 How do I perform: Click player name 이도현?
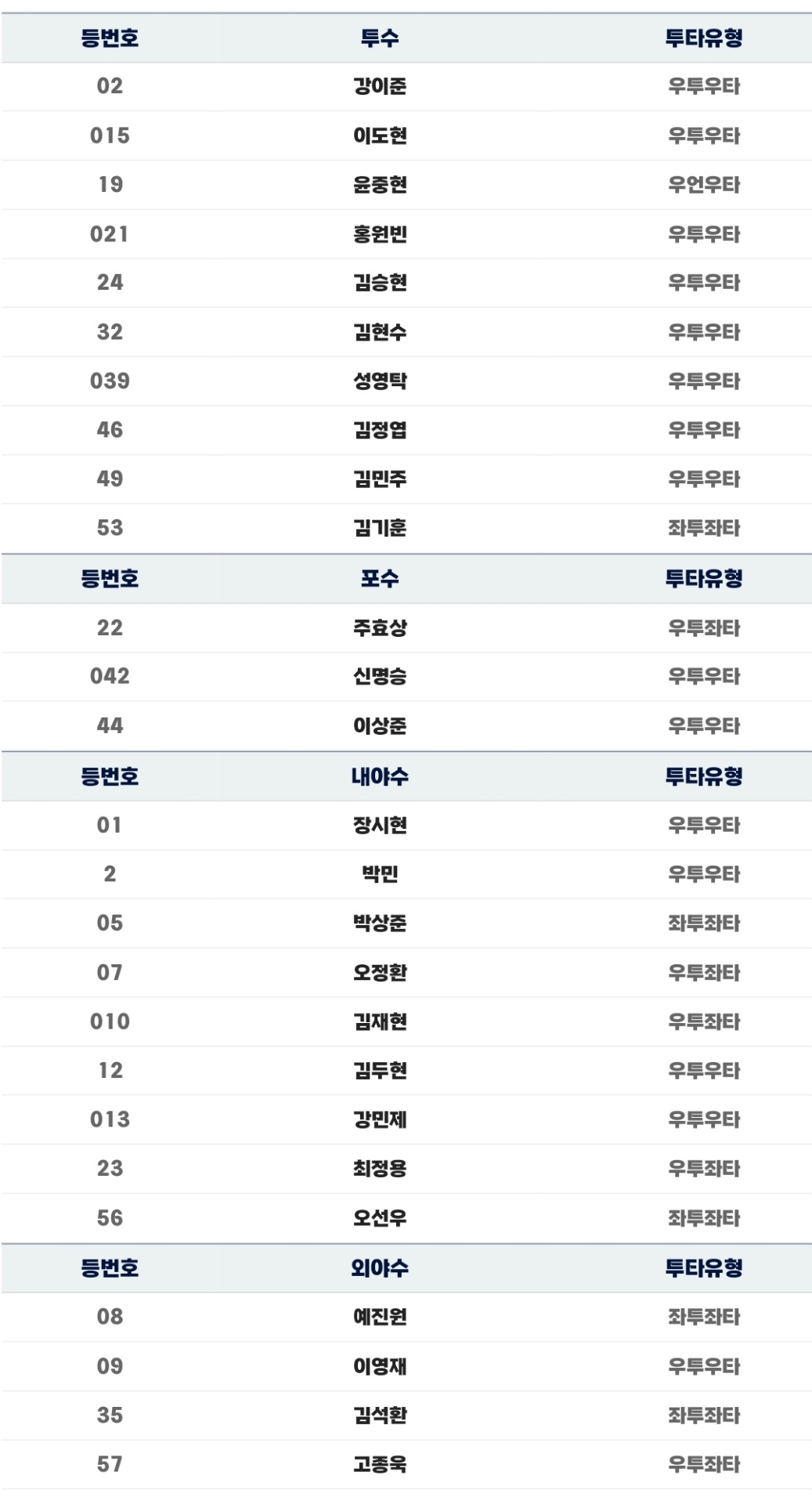point(380,136)
